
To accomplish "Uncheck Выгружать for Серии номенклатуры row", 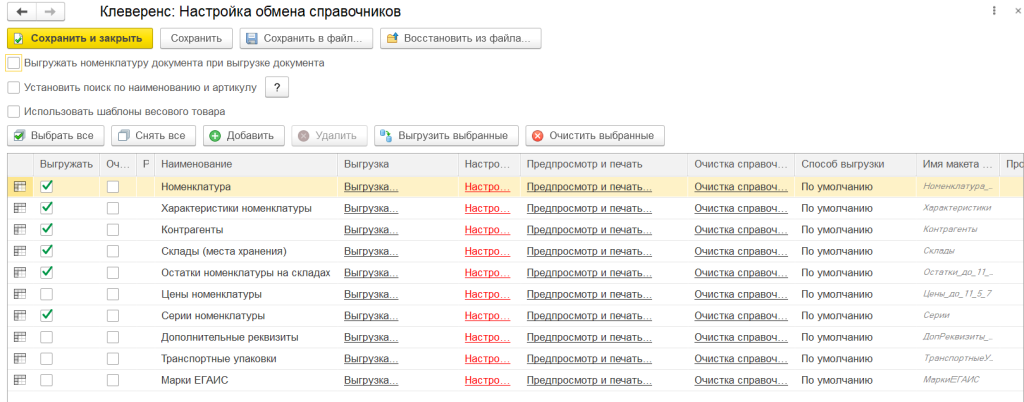I will (x=46, y=316).
